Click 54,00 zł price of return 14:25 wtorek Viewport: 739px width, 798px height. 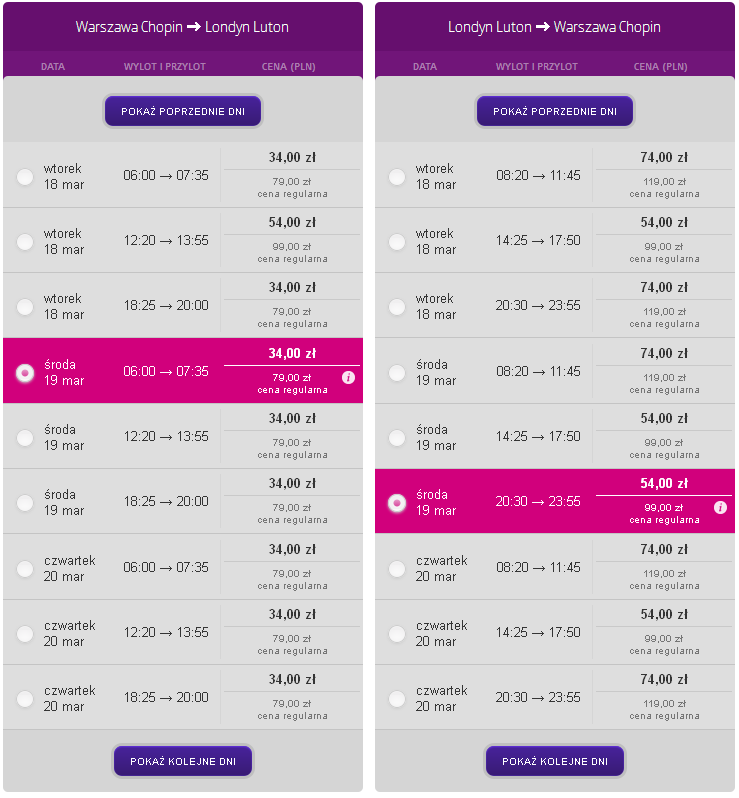(x=664, y=222)
